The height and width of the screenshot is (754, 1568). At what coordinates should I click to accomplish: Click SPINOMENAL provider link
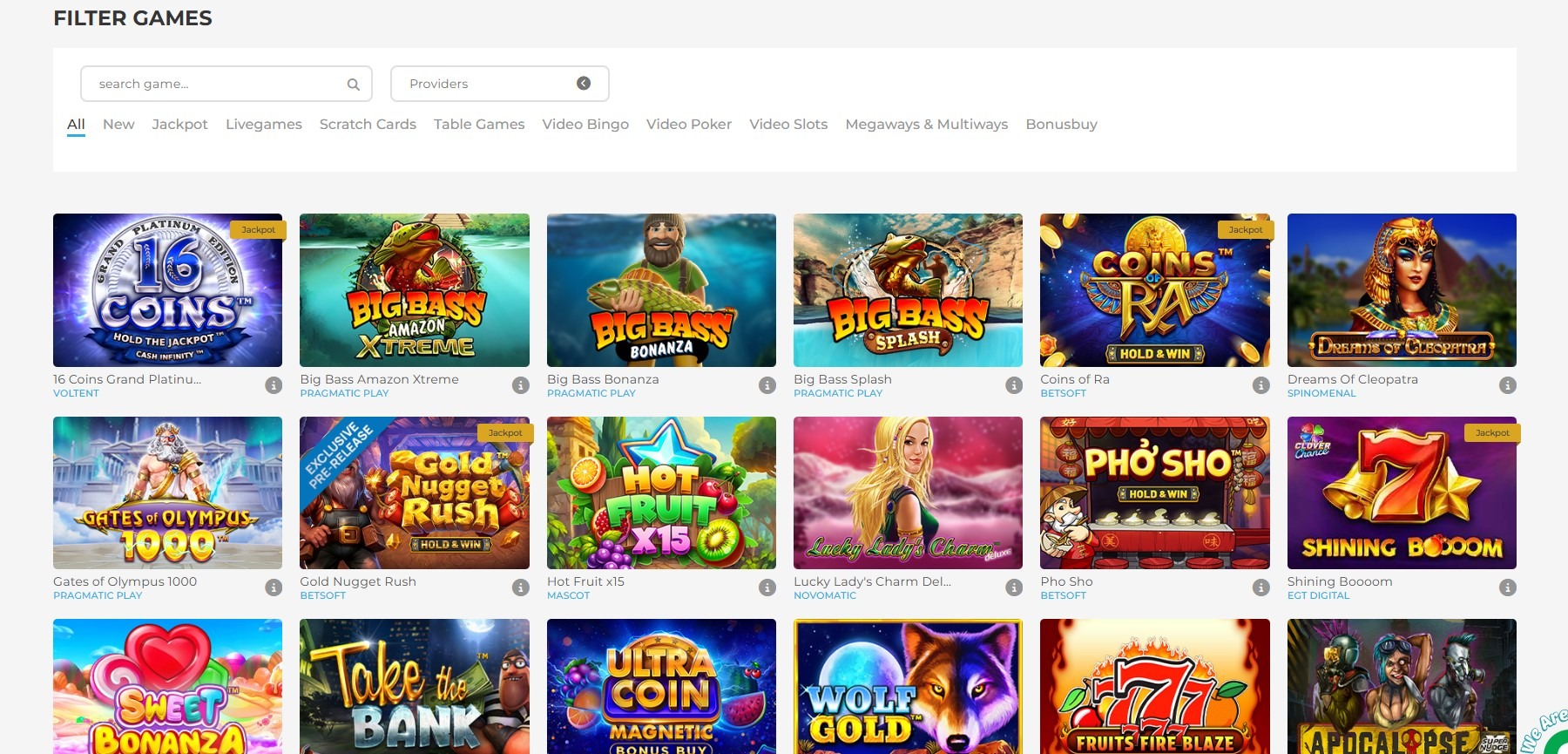pos(1321,393)
